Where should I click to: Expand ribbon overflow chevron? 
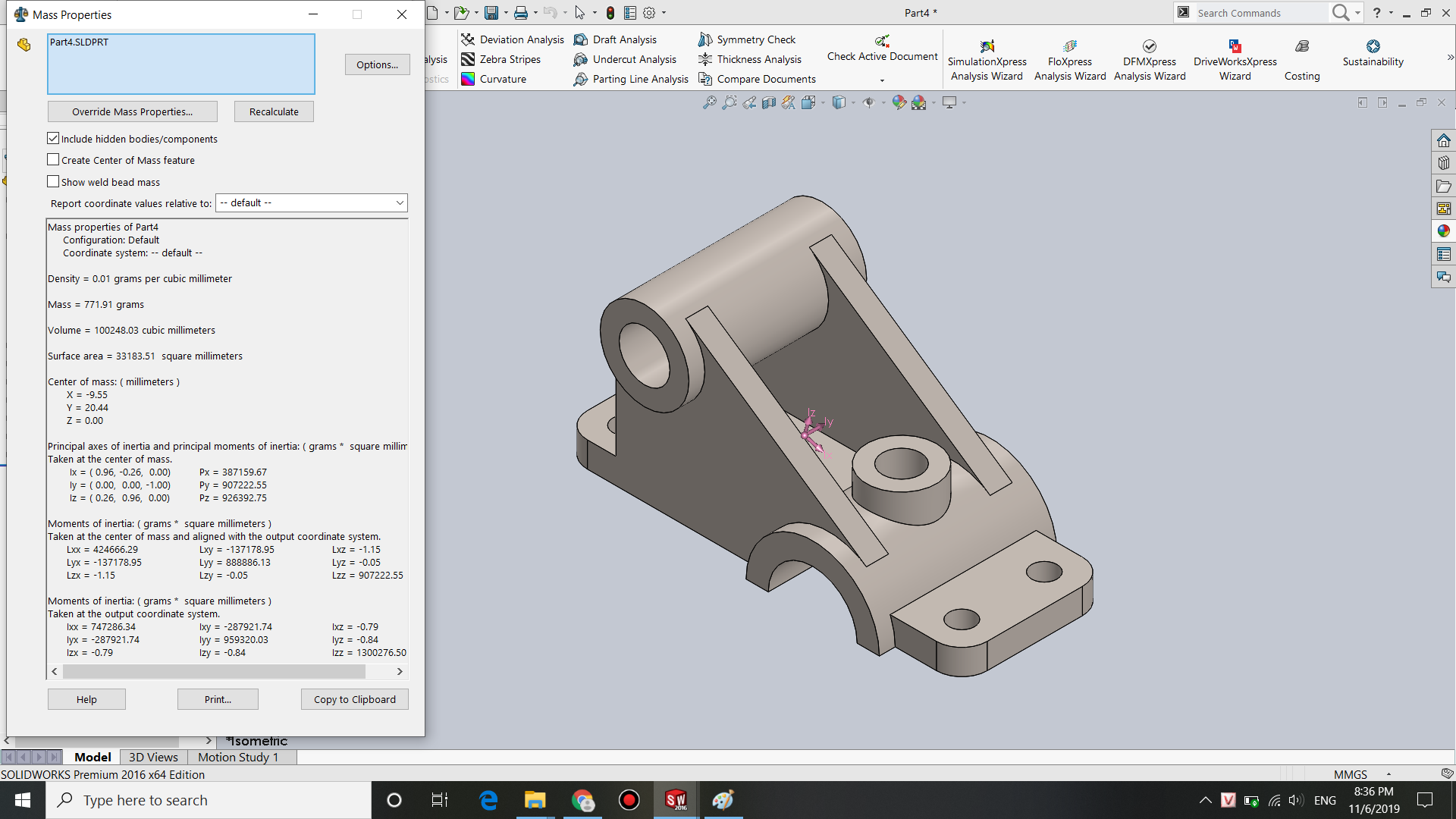tap(1450, 57)
